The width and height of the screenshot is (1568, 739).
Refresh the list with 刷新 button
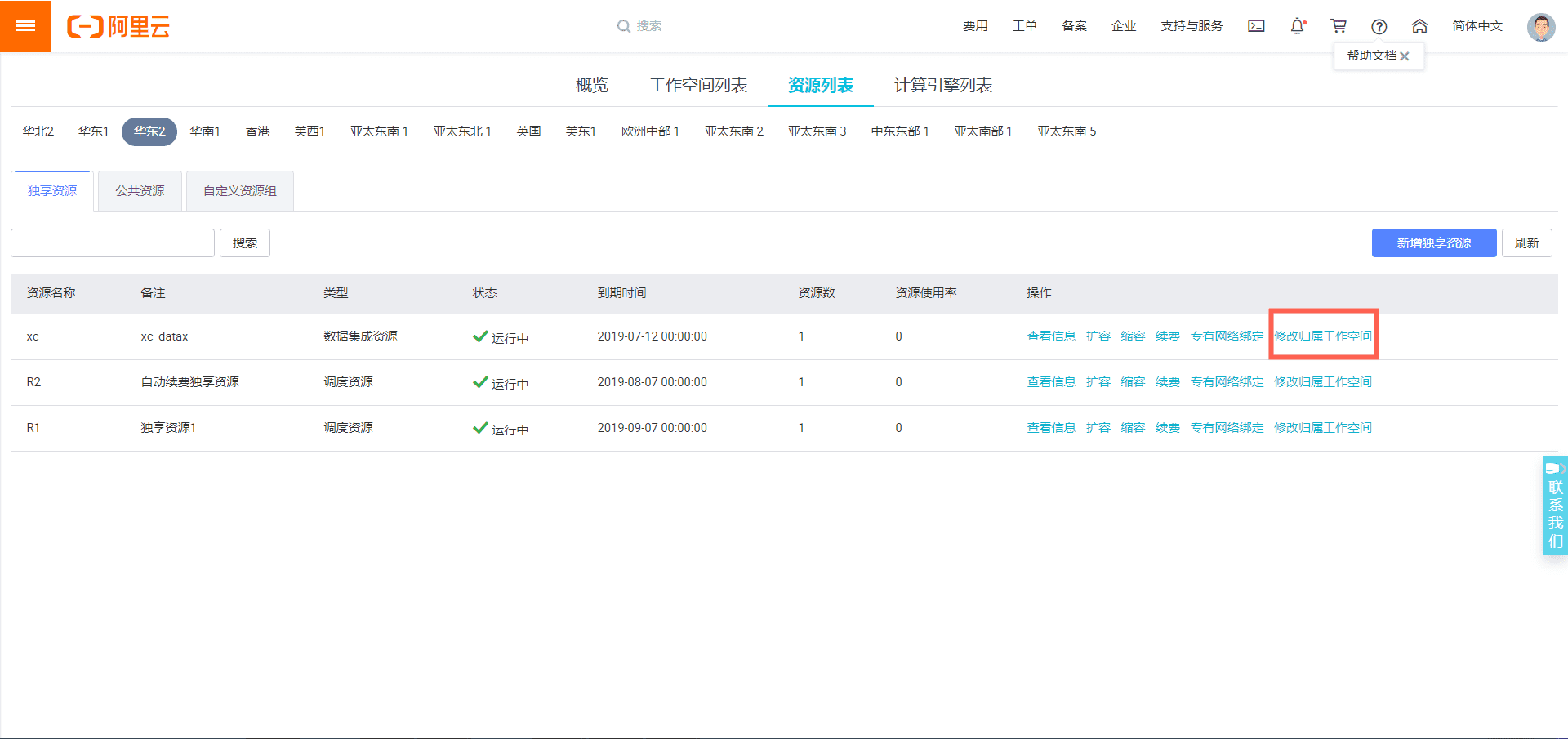pos(1526,243)
